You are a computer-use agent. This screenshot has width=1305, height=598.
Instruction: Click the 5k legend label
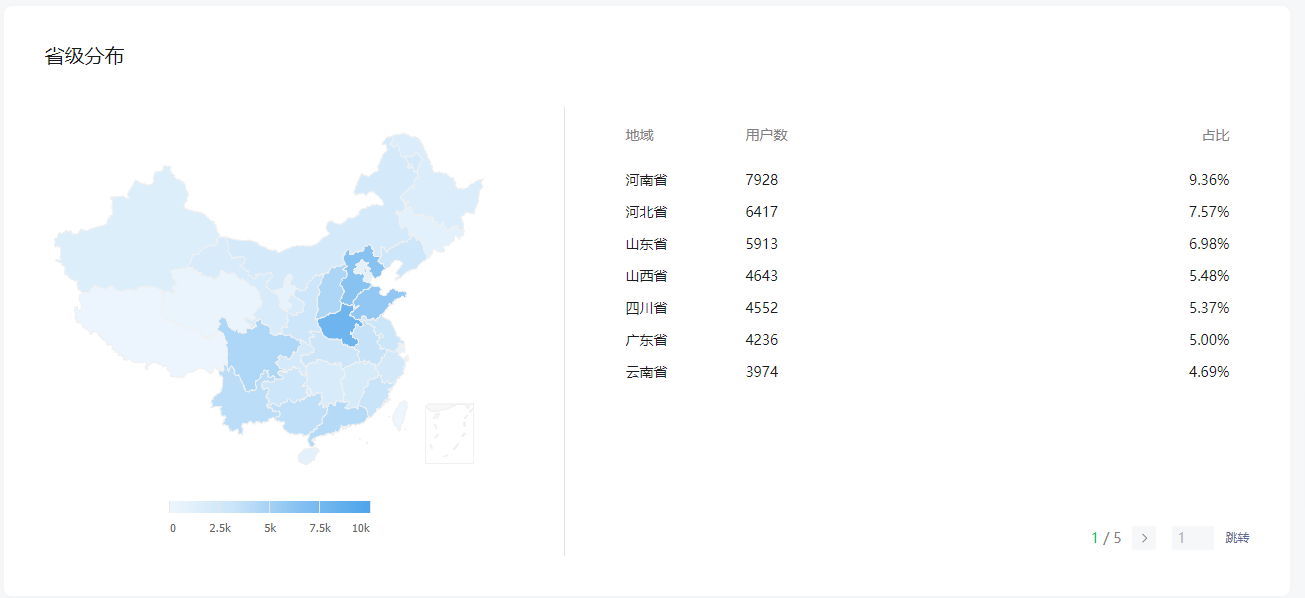[x=270, y=528]
